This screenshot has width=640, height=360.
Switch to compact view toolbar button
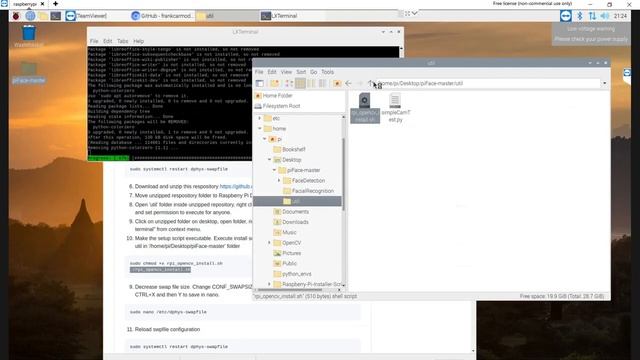pos(311,83)
